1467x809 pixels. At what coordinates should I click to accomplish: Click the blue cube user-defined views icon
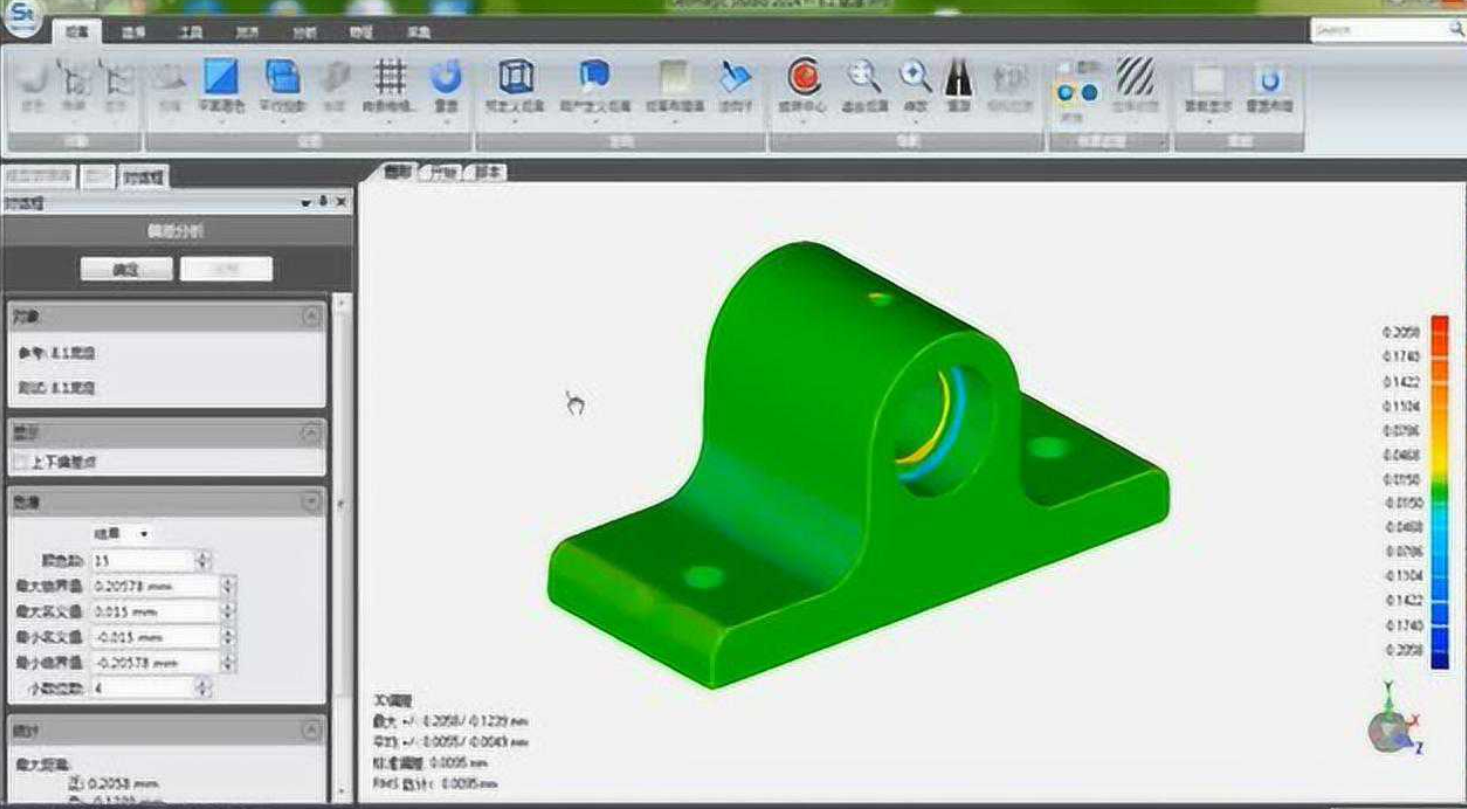coord(594,75)
